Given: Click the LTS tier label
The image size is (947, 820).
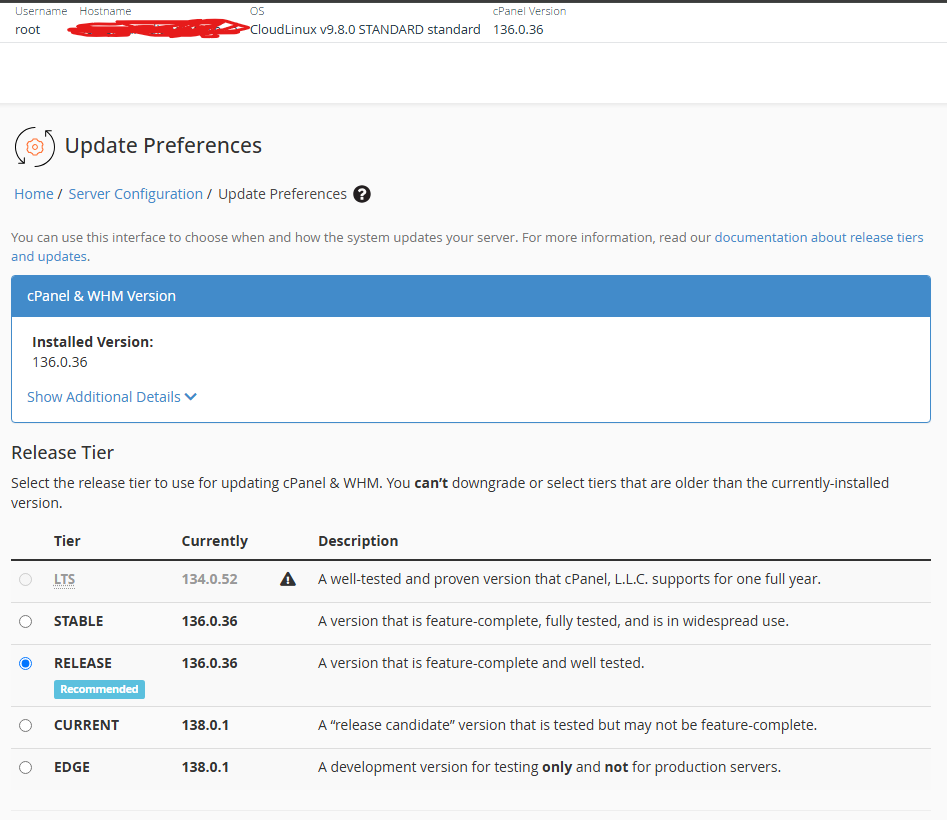Looking at the screenshot, I should pos(65,580).
